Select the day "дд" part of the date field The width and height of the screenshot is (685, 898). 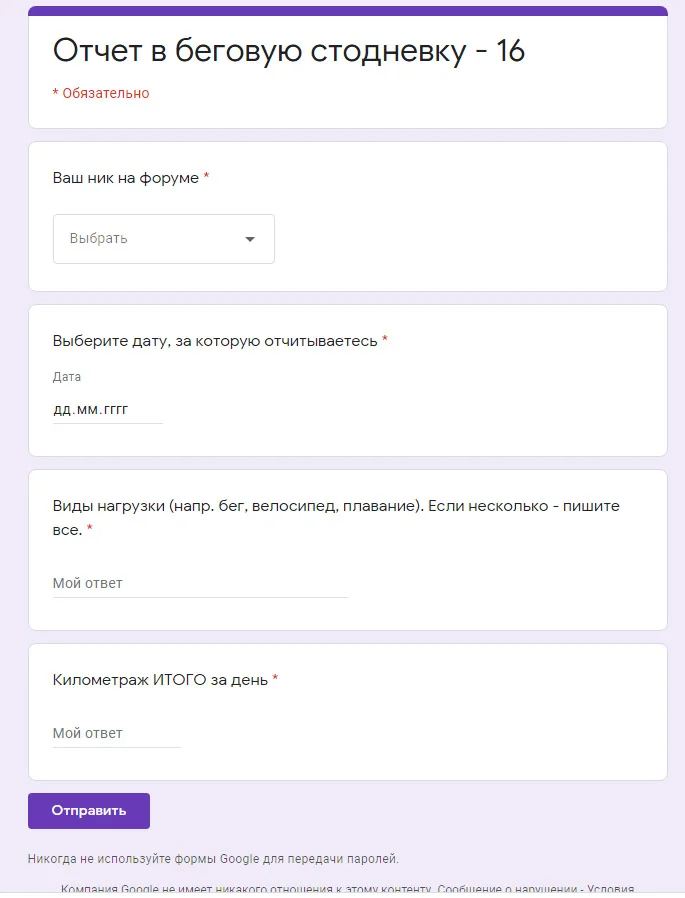tap(61, 409)
